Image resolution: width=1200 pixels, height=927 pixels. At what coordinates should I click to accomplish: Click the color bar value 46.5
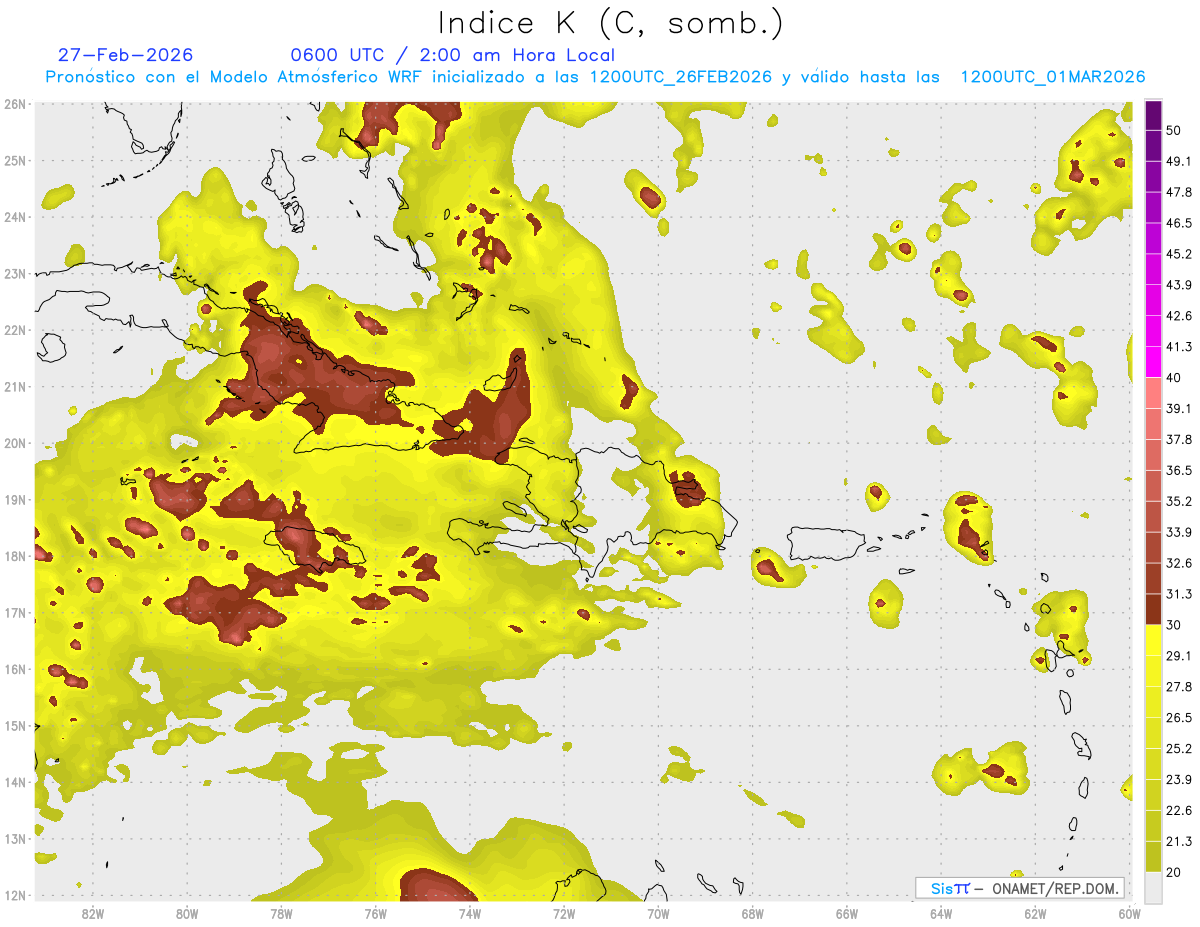coord(1179,222)
